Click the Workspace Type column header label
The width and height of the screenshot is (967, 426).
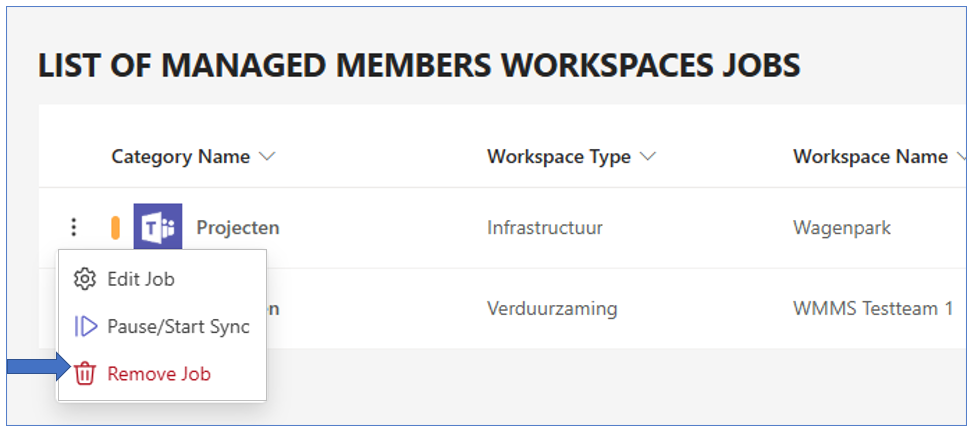point(559,157)
